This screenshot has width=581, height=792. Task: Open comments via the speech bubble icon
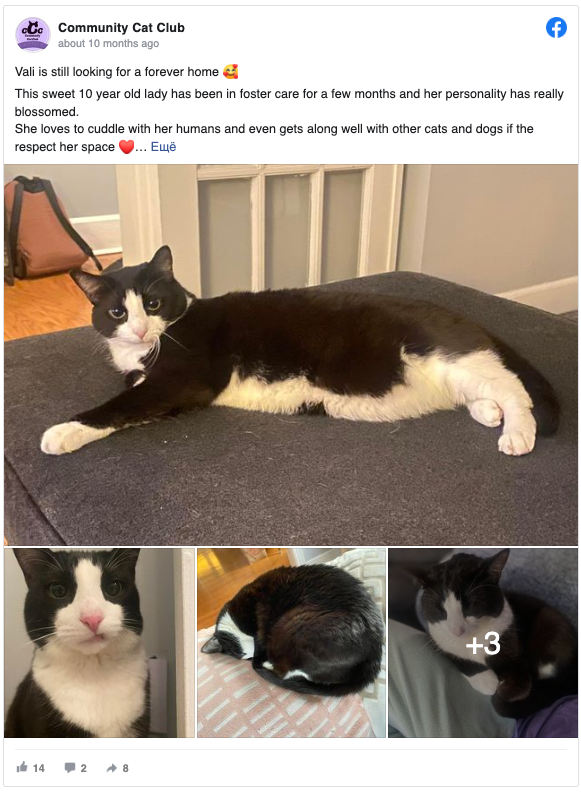tap(70, 768)
